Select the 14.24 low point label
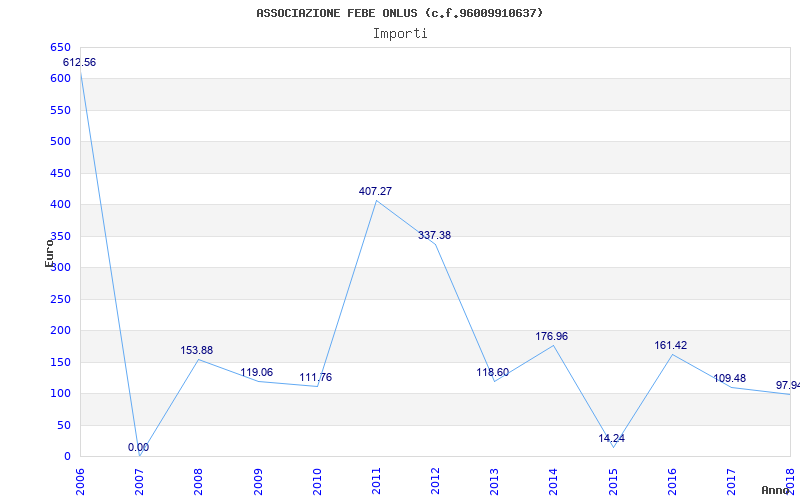Viewport: 800px width, 500px height. (611, 438)
